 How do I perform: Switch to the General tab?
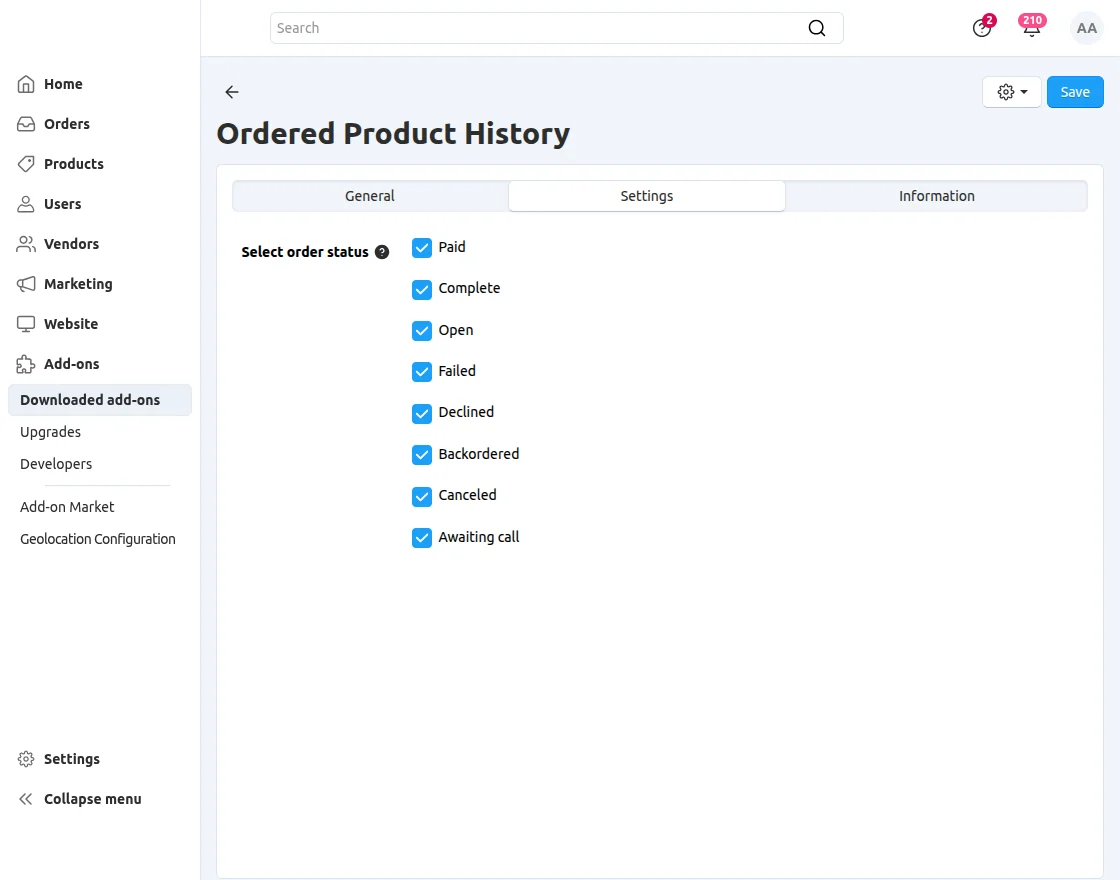tap(370, 196)
